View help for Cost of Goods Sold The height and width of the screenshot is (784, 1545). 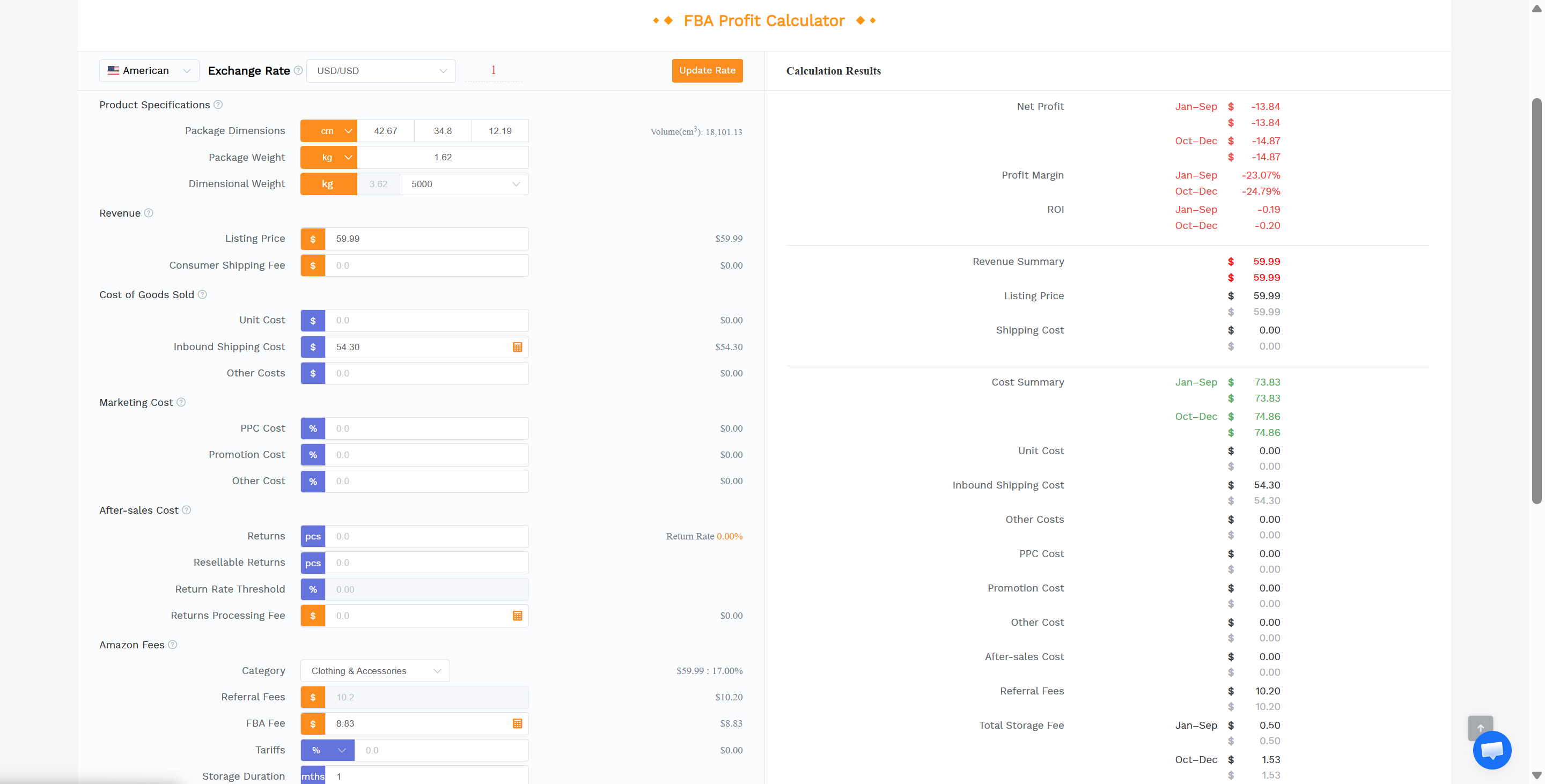[x=203, y=294]
